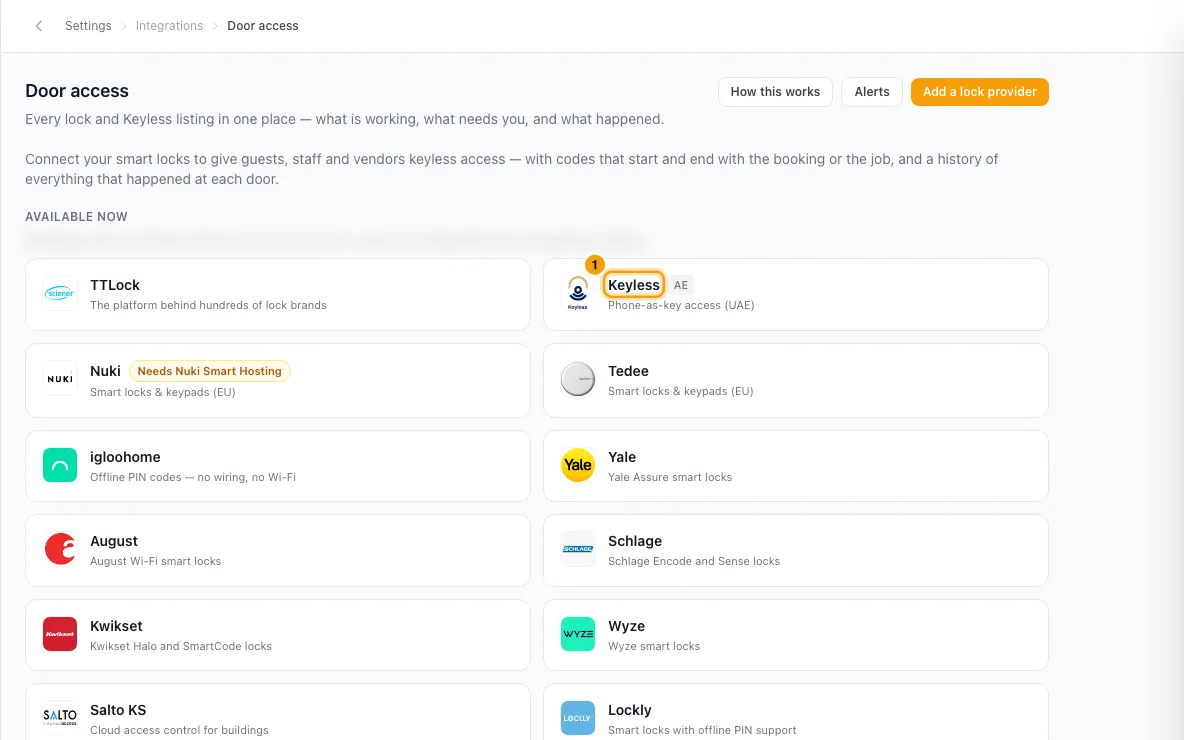Click 'Kwikset Halo and SmartCode locks' text
Image resolution: width=1184 pixels, height=740 pixels.
(x=180, y=646)
